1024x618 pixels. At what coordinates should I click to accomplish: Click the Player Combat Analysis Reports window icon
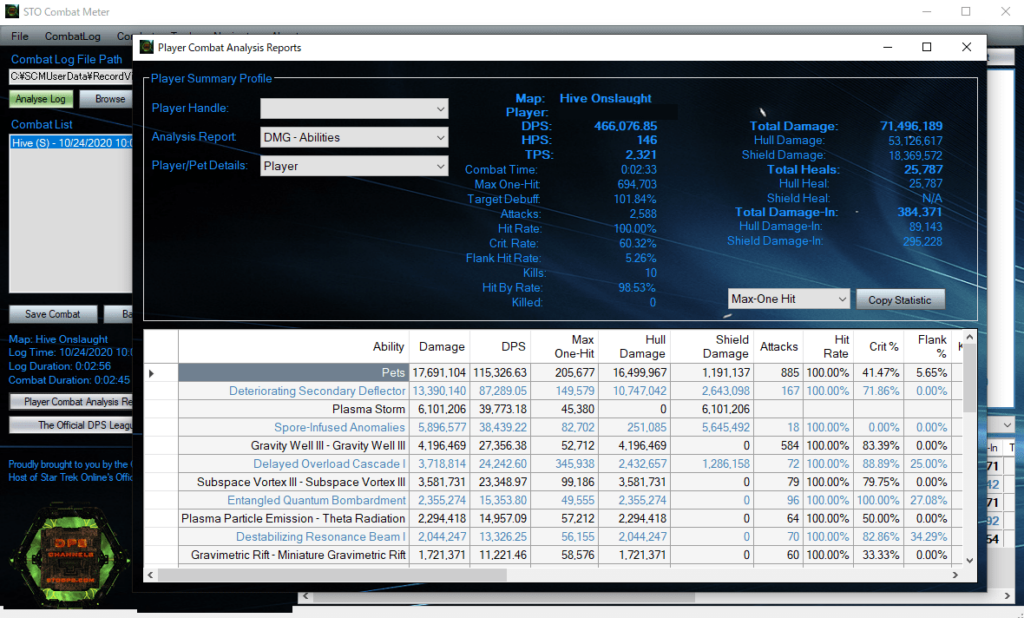click(146, 47)
